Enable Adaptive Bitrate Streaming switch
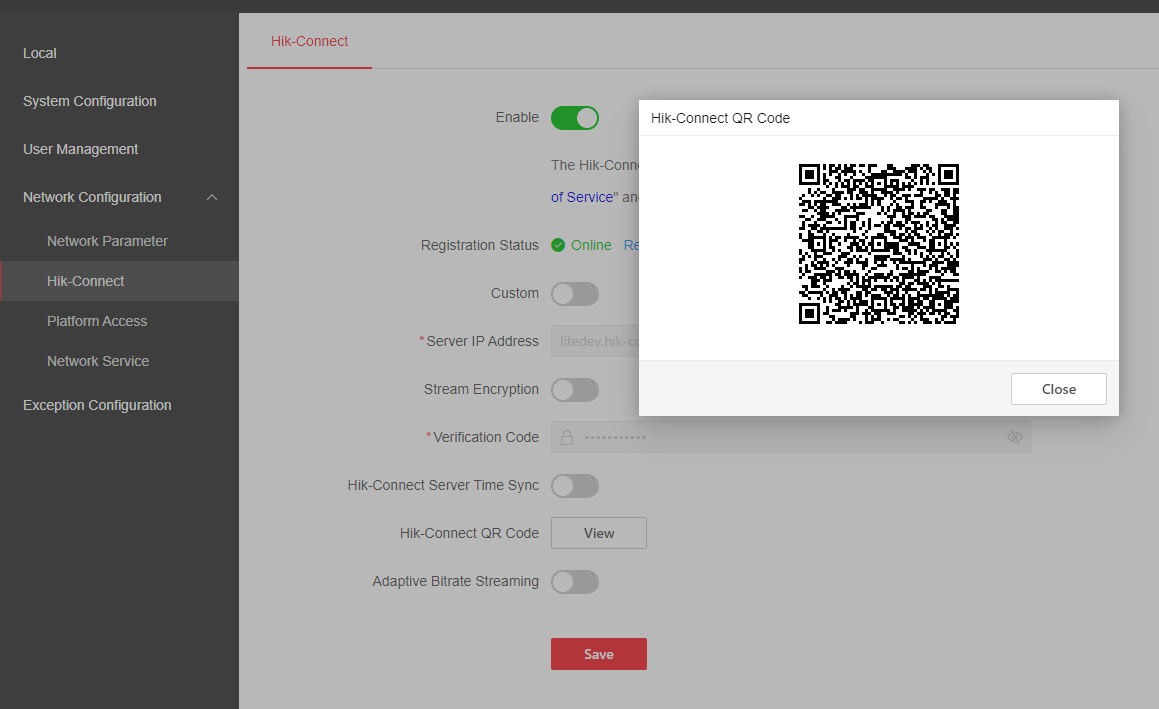The image size is (1159, 709). pyautogui.click(x=575, y=582)
